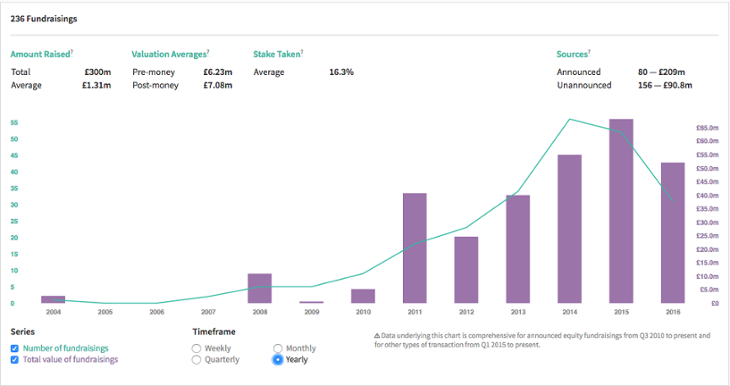
Task: Click the 2015 purple bar in chart
Action: (x=621, y=211)
